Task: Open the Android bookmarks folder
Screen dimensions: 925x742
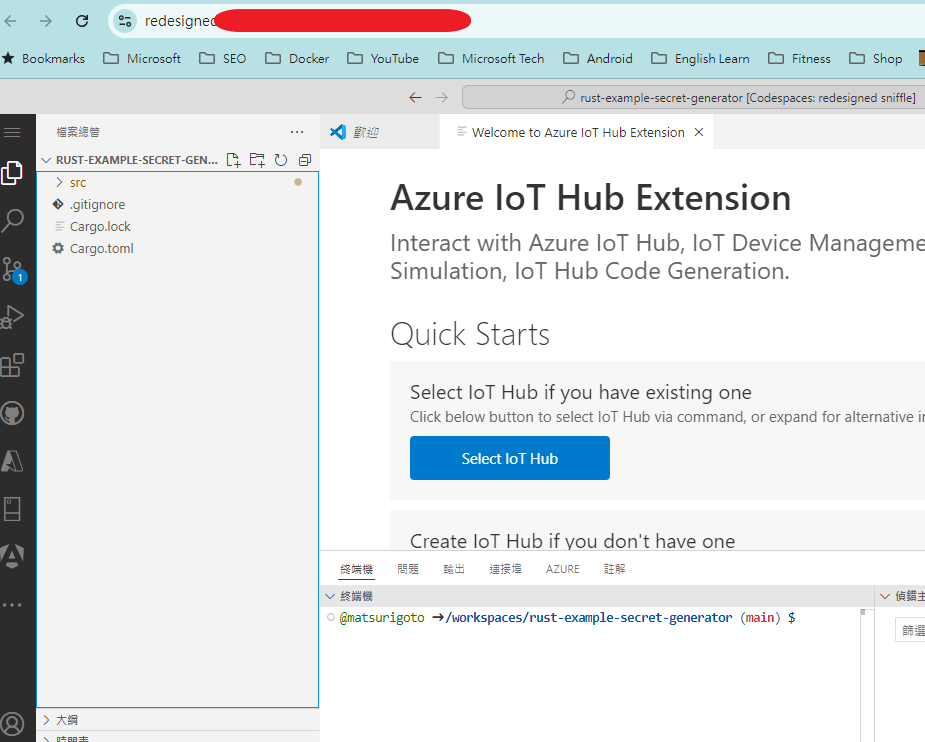Action: point(598,58)
